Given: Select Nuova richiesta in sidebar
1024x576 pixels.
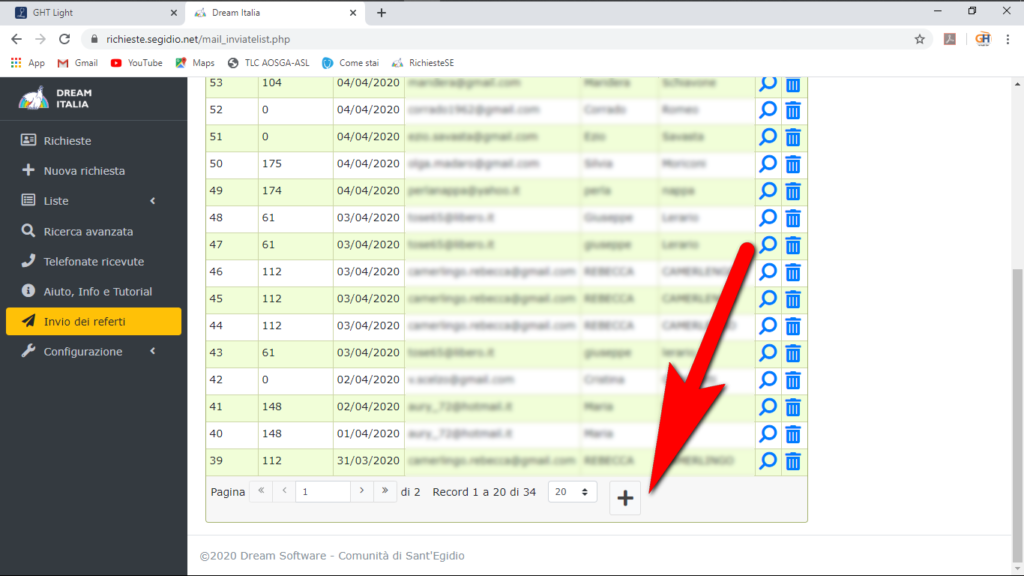Looking at the screenshot, I should pyautogui.click(x=84, y=171).
